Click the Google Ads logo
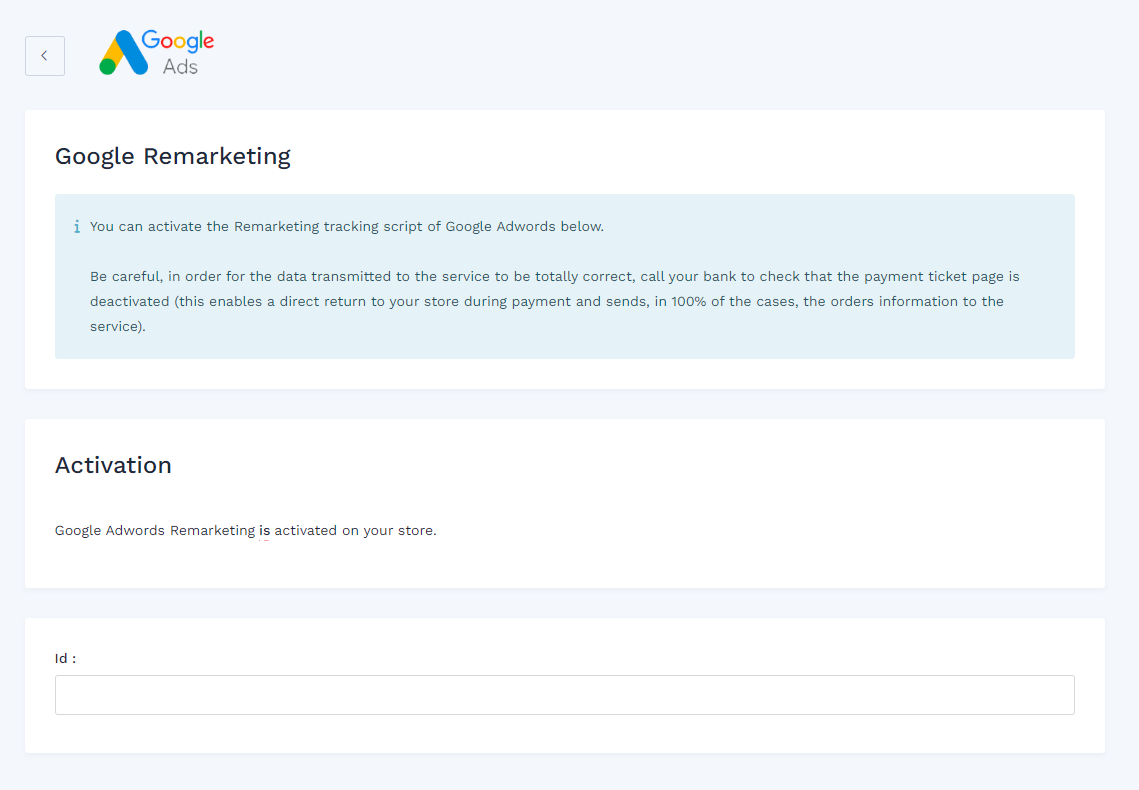This screenshot has width=1139, height=790. pyautogui.click(x=157, y=53)
